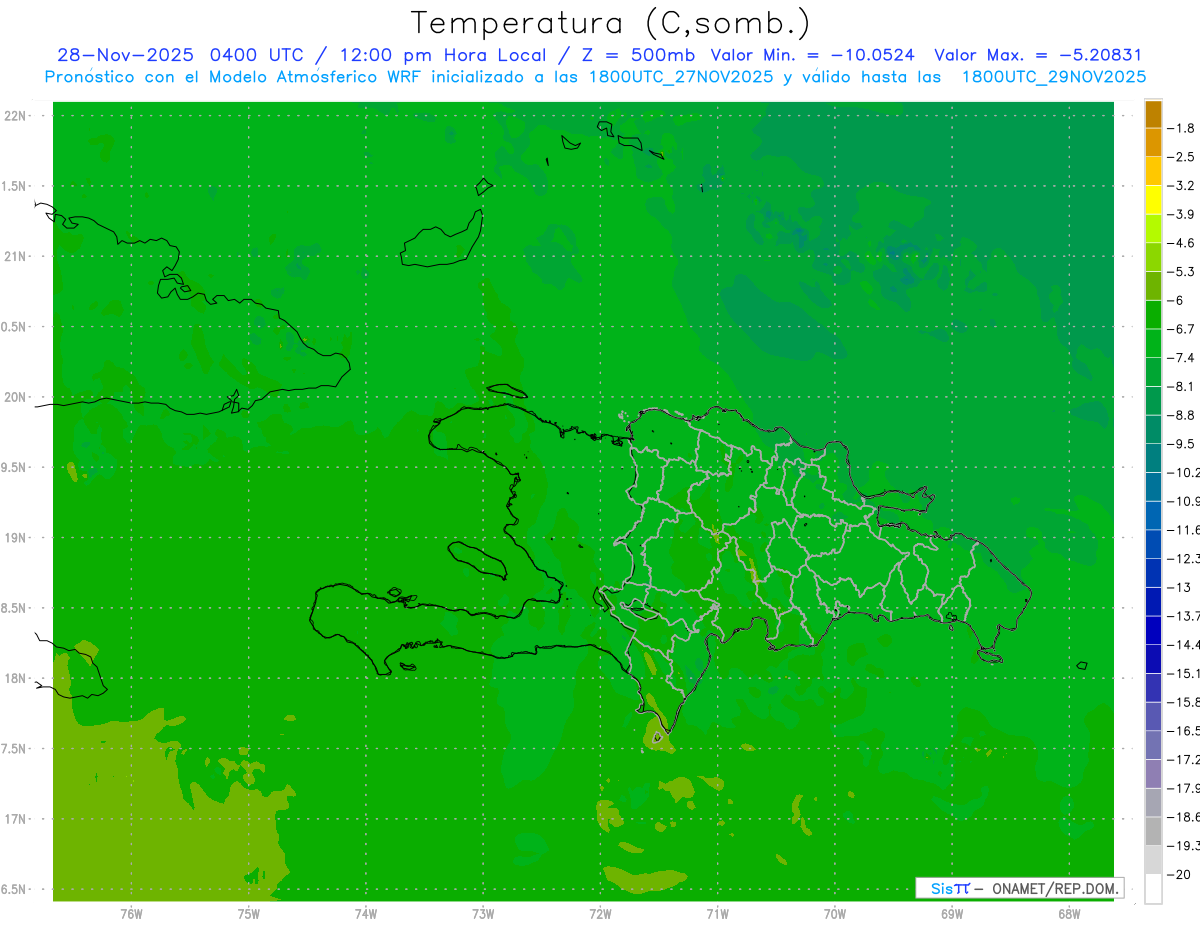1200x927 pixels.
Task: Pick the light gray swatch above -20
Action: pyautogui.click(x=1153, y=860)
